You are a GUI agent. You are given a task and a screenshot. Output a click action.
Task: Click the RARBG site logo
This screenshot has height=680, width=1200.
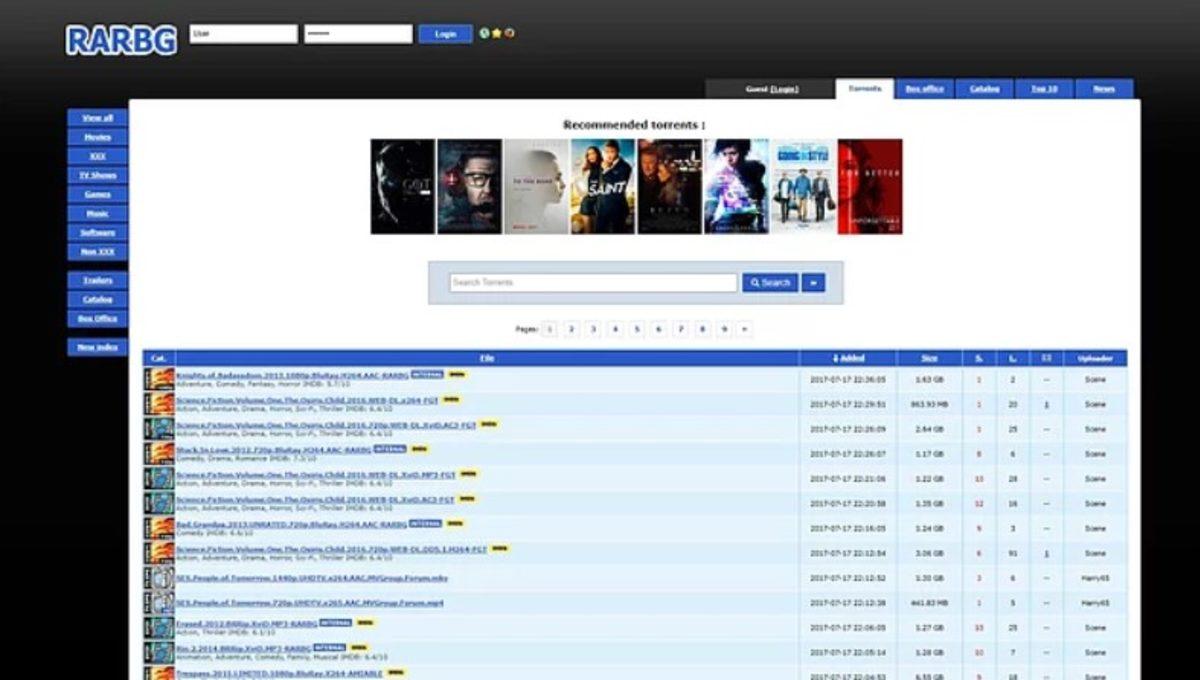pyautogui.click(x=120, y=38)
